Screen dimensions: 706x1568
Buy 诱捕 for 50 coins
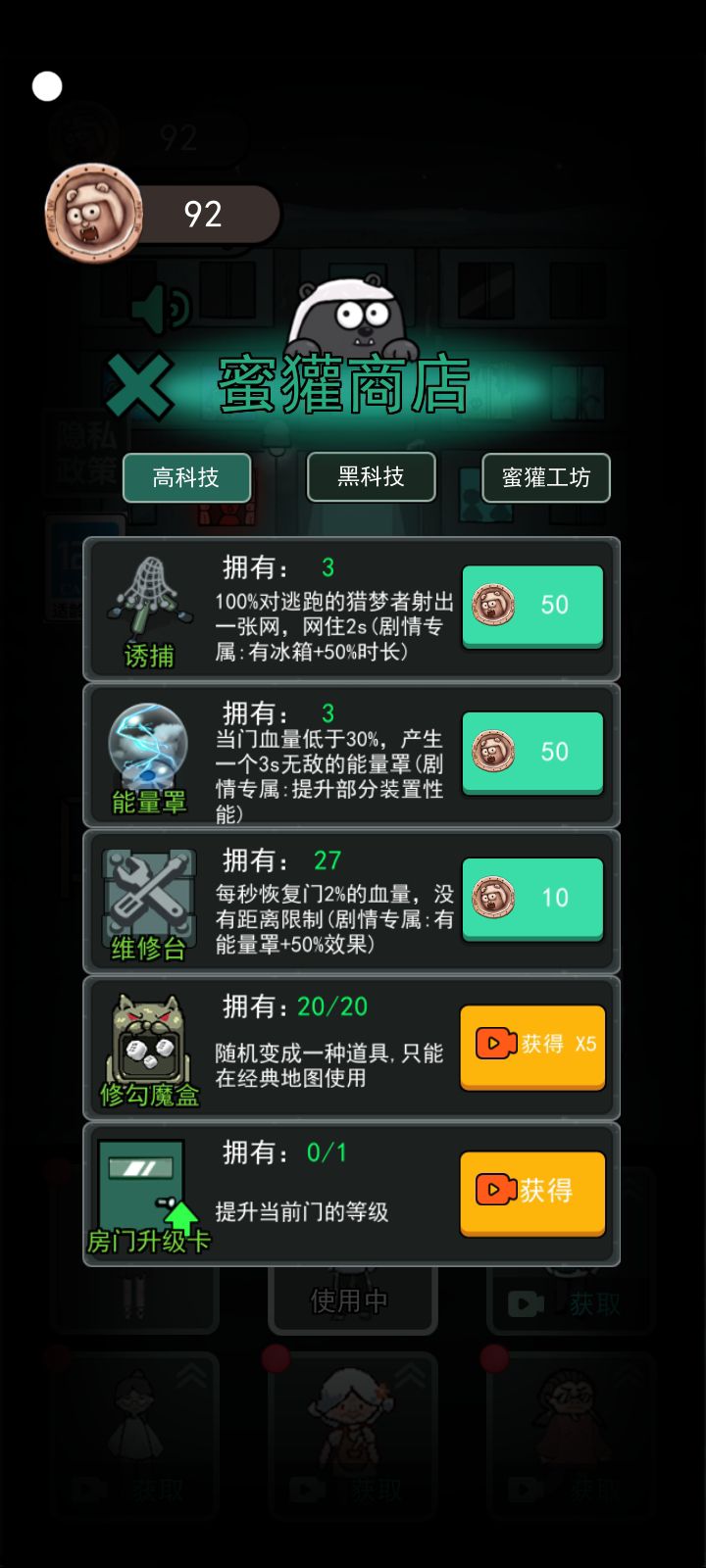pos(532,606)
